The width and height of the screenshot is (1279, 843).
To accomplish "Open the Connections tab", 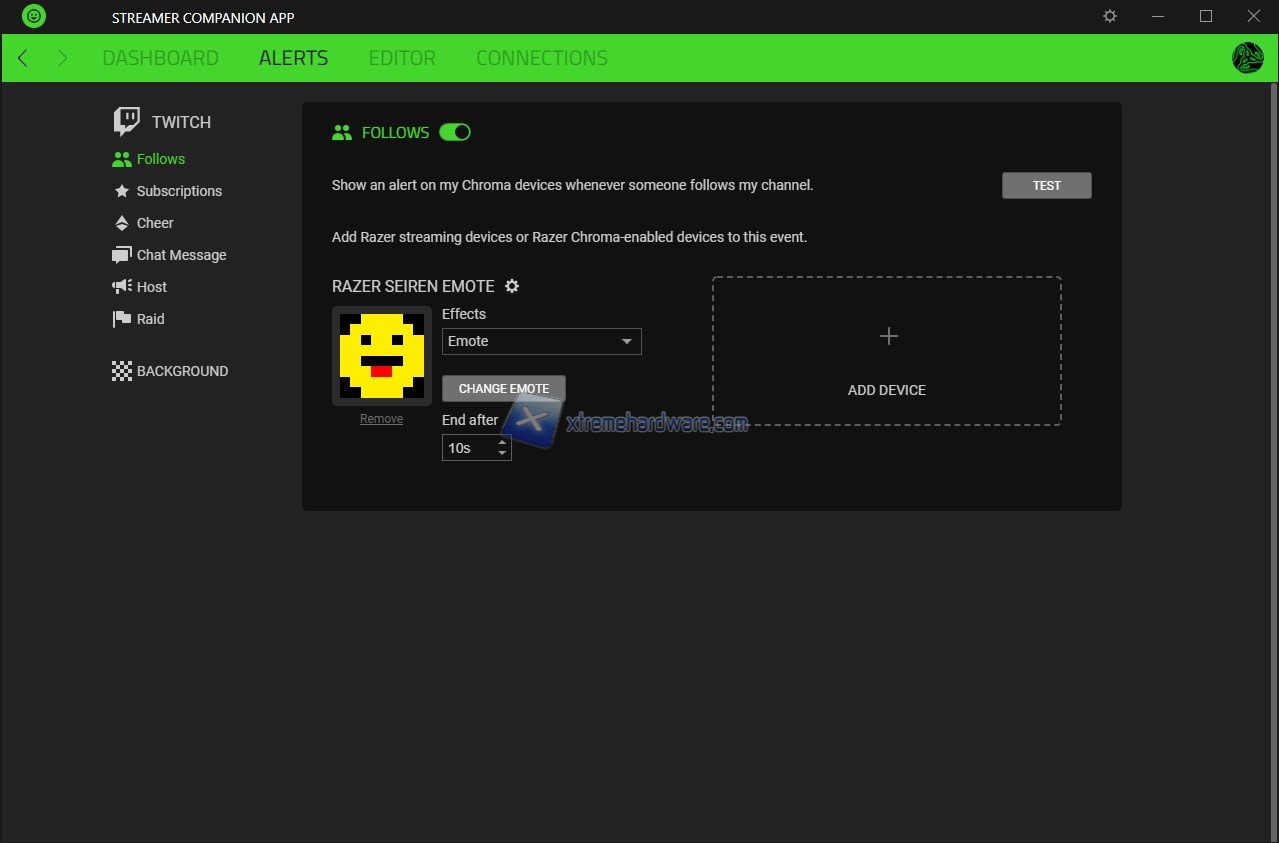I will (541, 58).
